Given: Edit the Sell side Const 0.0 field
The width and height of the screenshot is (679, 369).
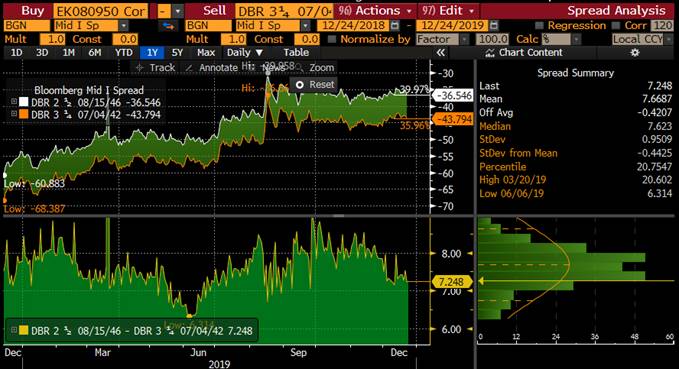Looking at the screenshot, I should click(x=307, y=40).
